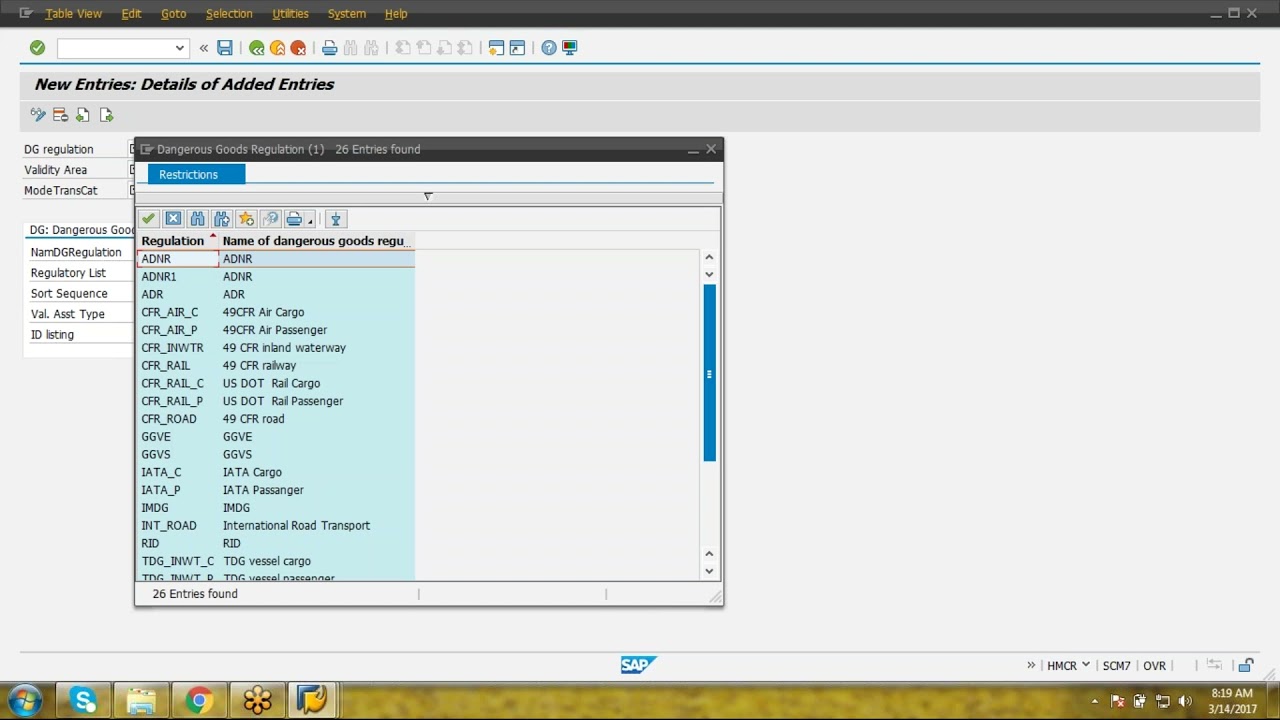The height and width of the screenshot is (720, 1280).
Task: Click the Generate Shortcut icon
Action: tap(517, 48)
